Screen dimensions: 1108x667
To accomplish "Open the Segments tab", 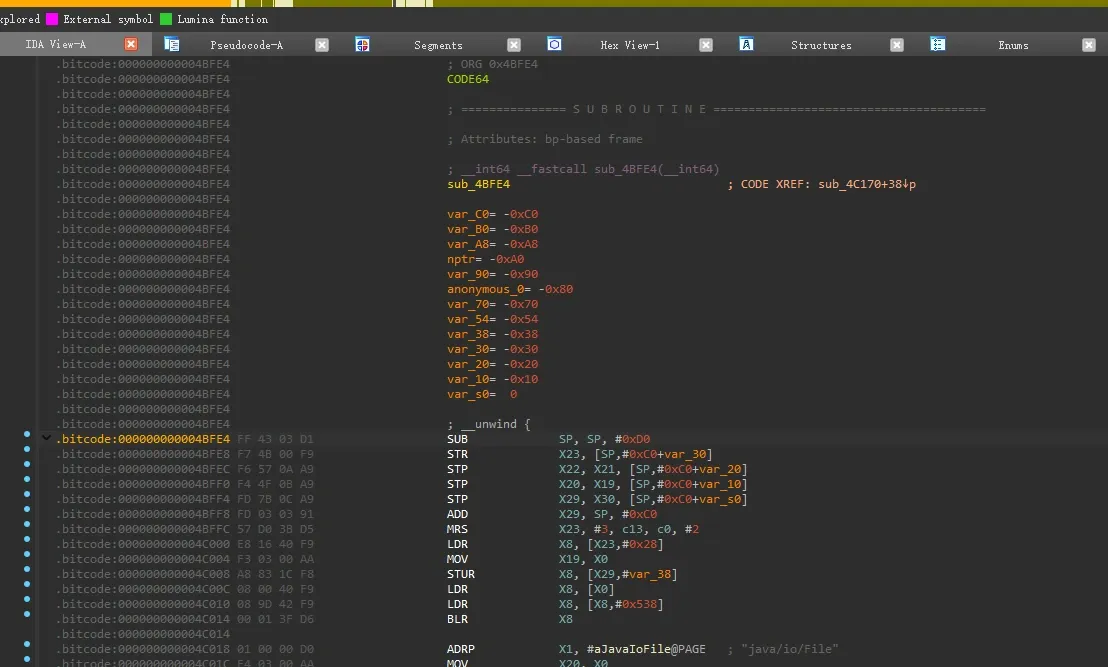I will [x=438, y=45].
